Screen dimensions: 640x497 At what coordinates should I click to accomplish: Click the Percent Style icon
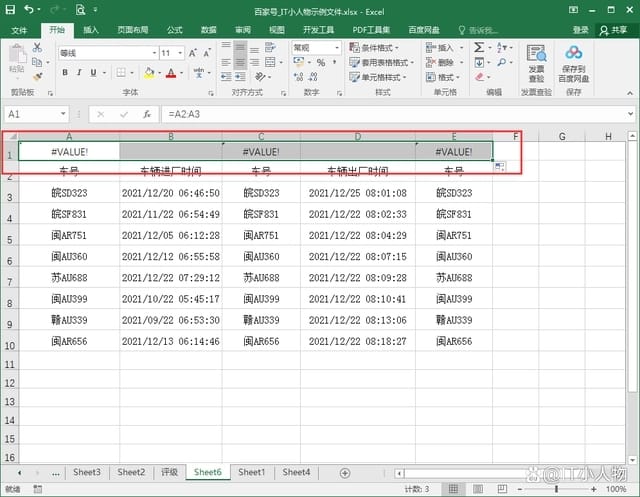[x=321, y=62]
